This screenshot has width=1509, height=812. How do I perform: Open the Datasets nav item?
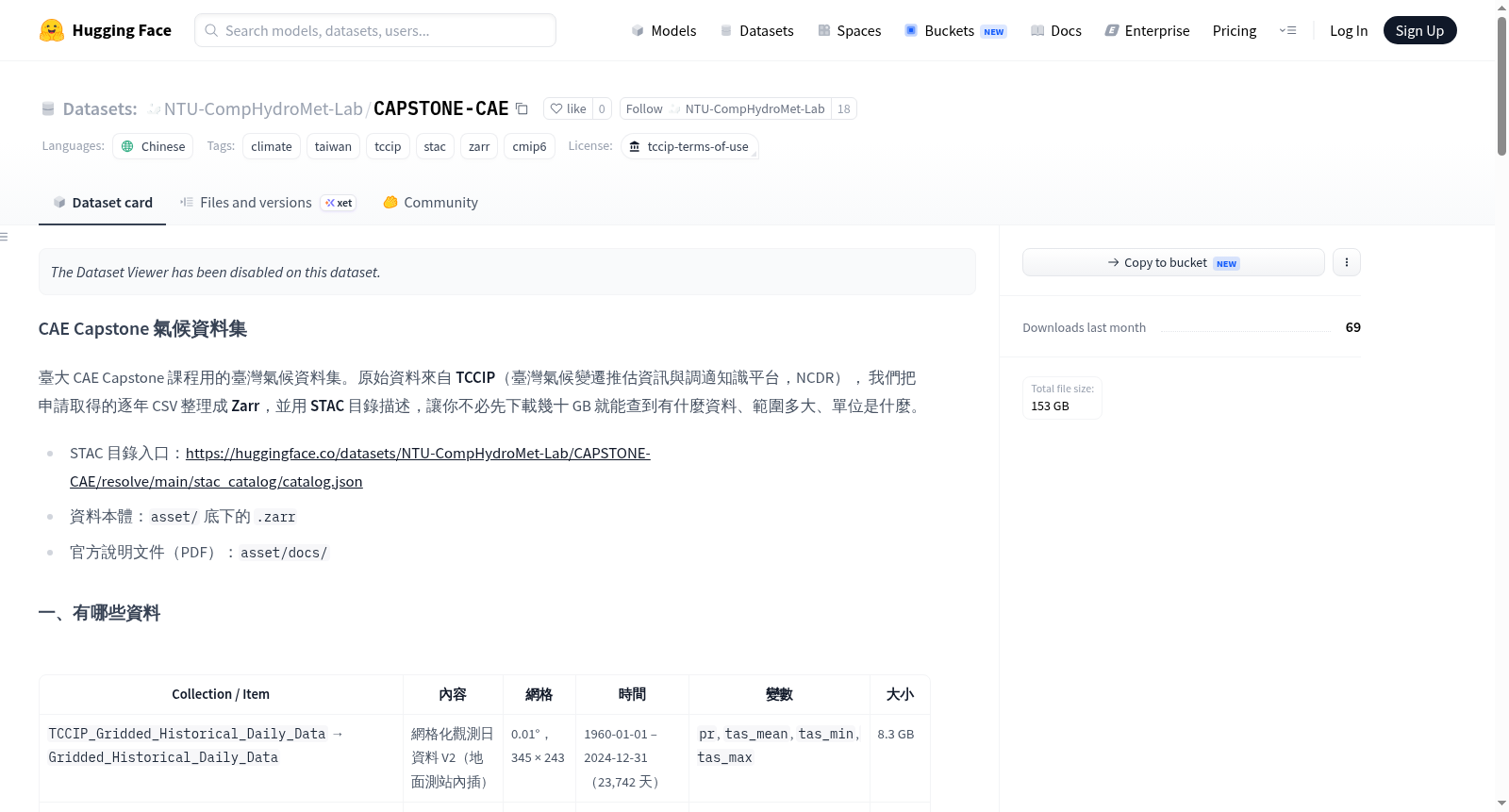(757, 31)
